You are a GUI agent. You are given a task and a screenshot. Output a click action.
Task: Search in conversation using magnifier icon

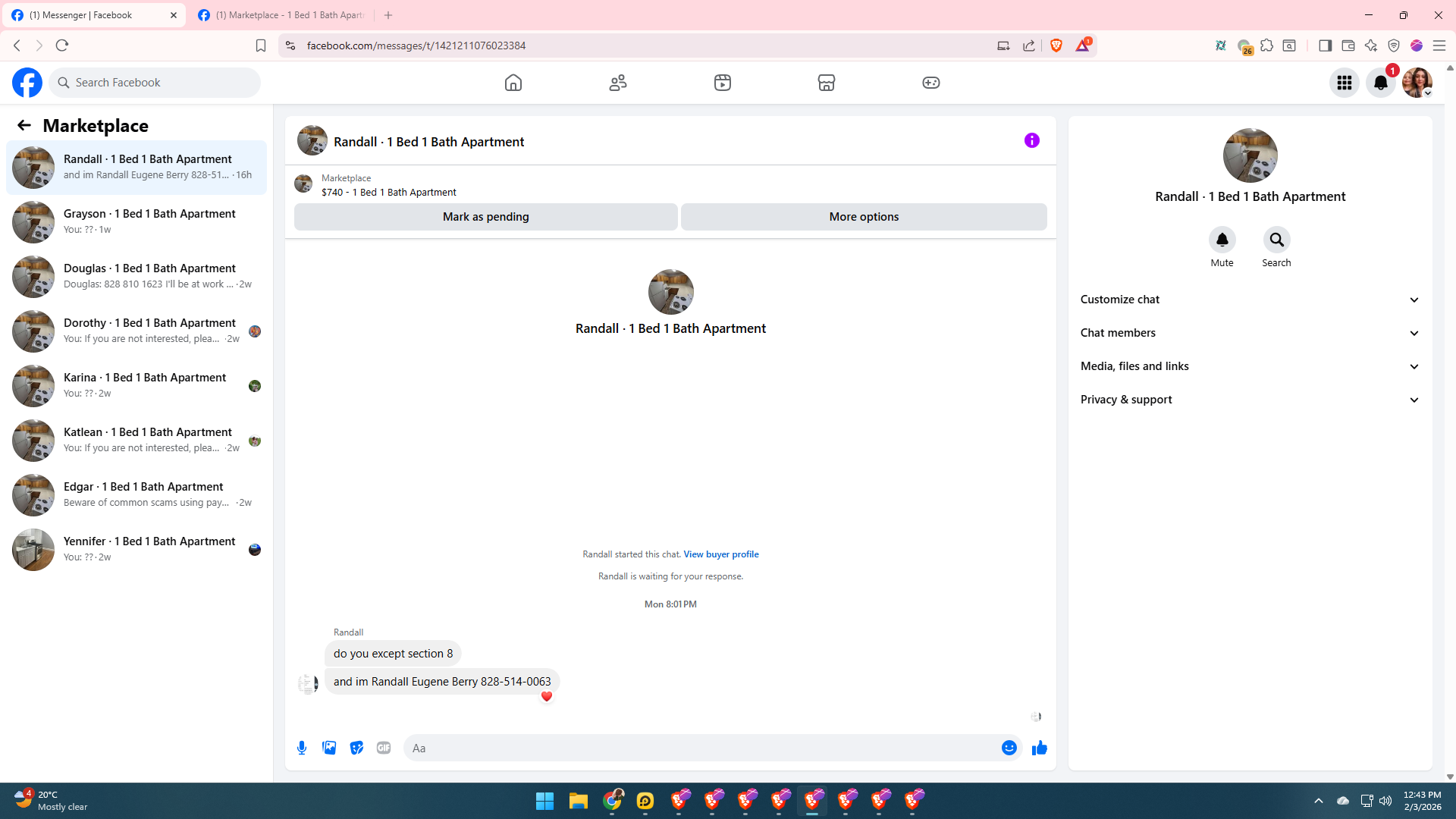coord(1276,240)
